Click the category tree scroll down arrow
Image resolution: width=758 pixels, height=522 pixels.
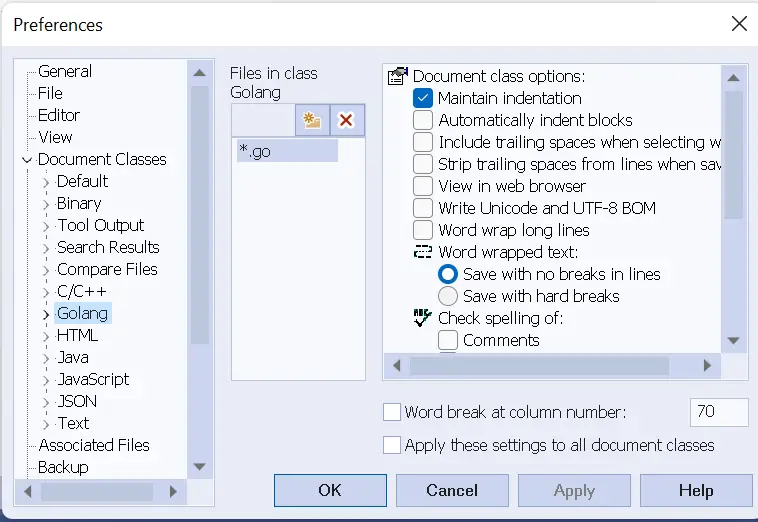tap(199, 467)
